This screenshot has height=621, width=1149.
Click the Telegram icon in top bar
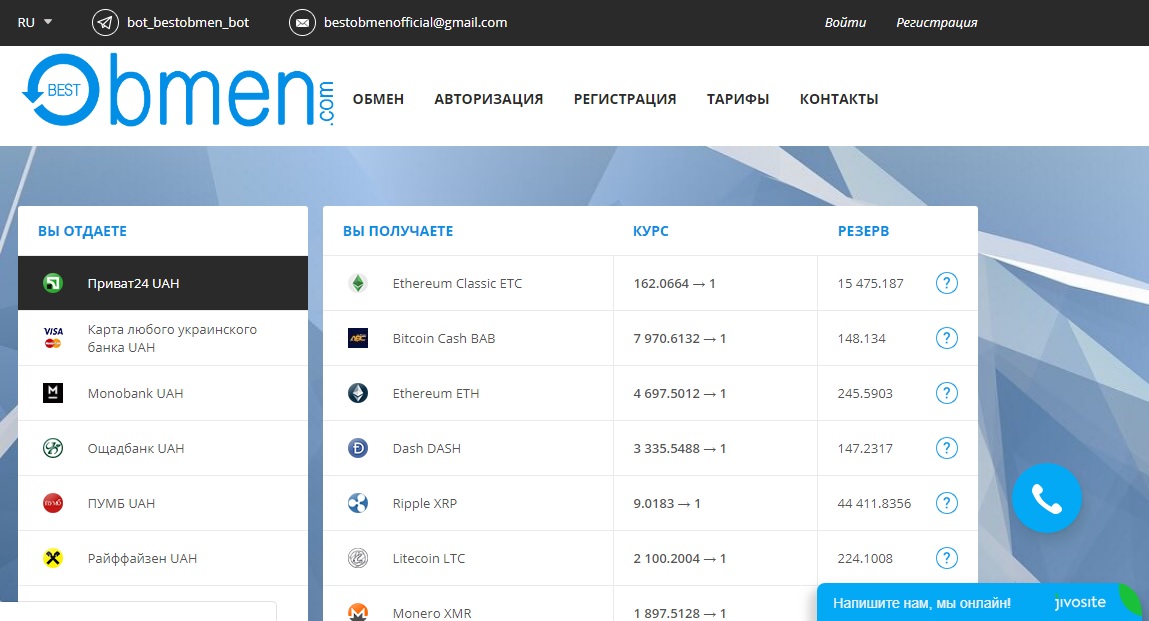point(105,22)
